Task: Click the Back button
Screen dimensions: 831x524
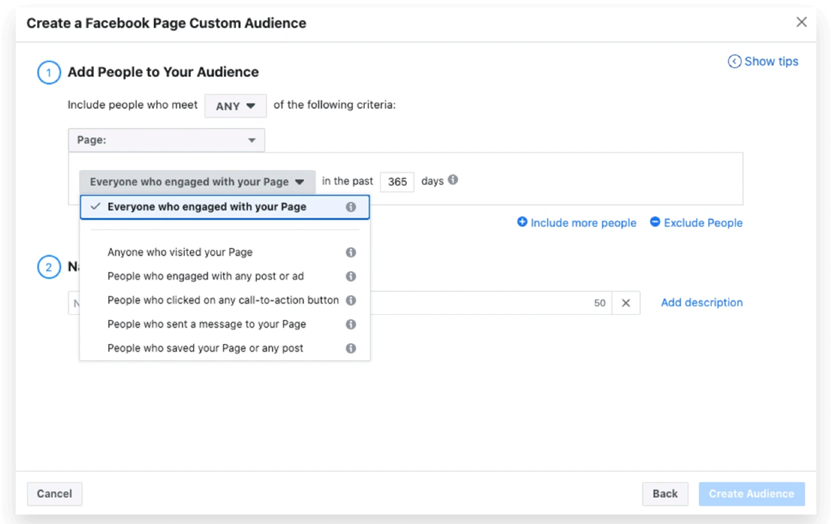Action: 665,494
